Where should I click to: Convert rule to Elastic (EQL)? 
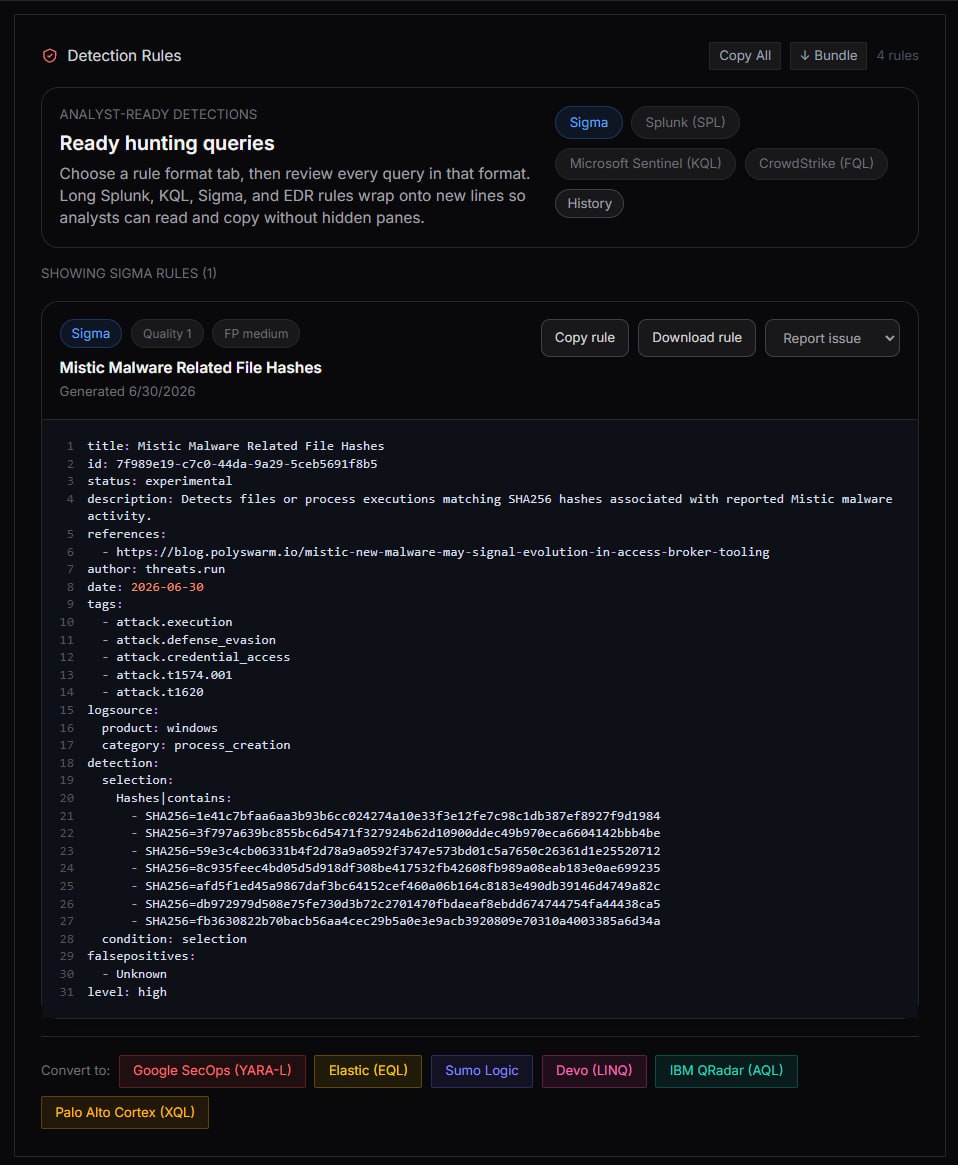(x=368, y=1071)
